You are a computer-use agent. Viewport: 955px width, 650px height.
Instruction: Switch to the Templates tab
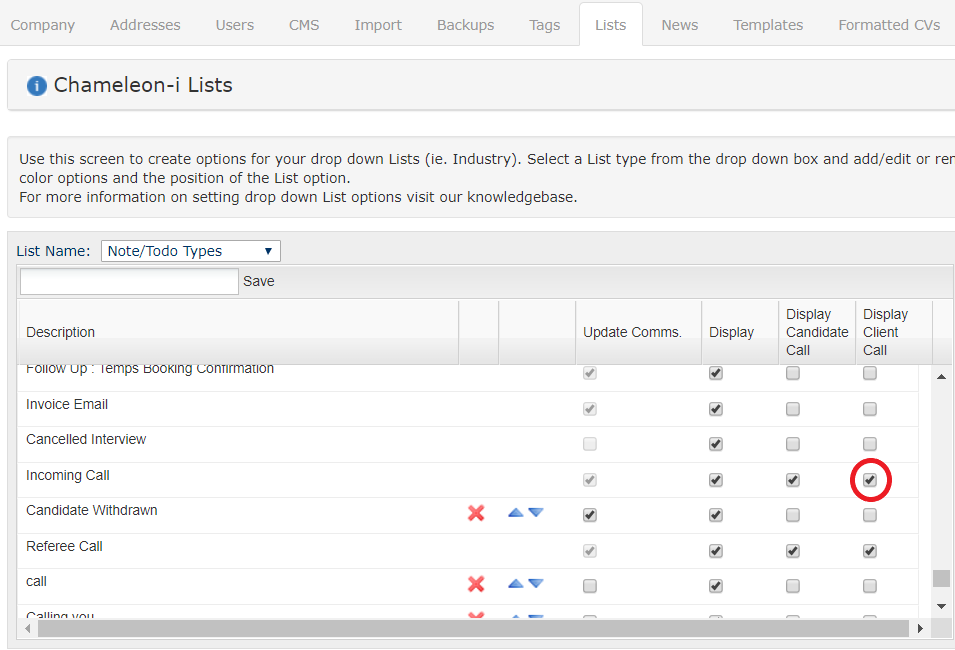pos(768,25)
